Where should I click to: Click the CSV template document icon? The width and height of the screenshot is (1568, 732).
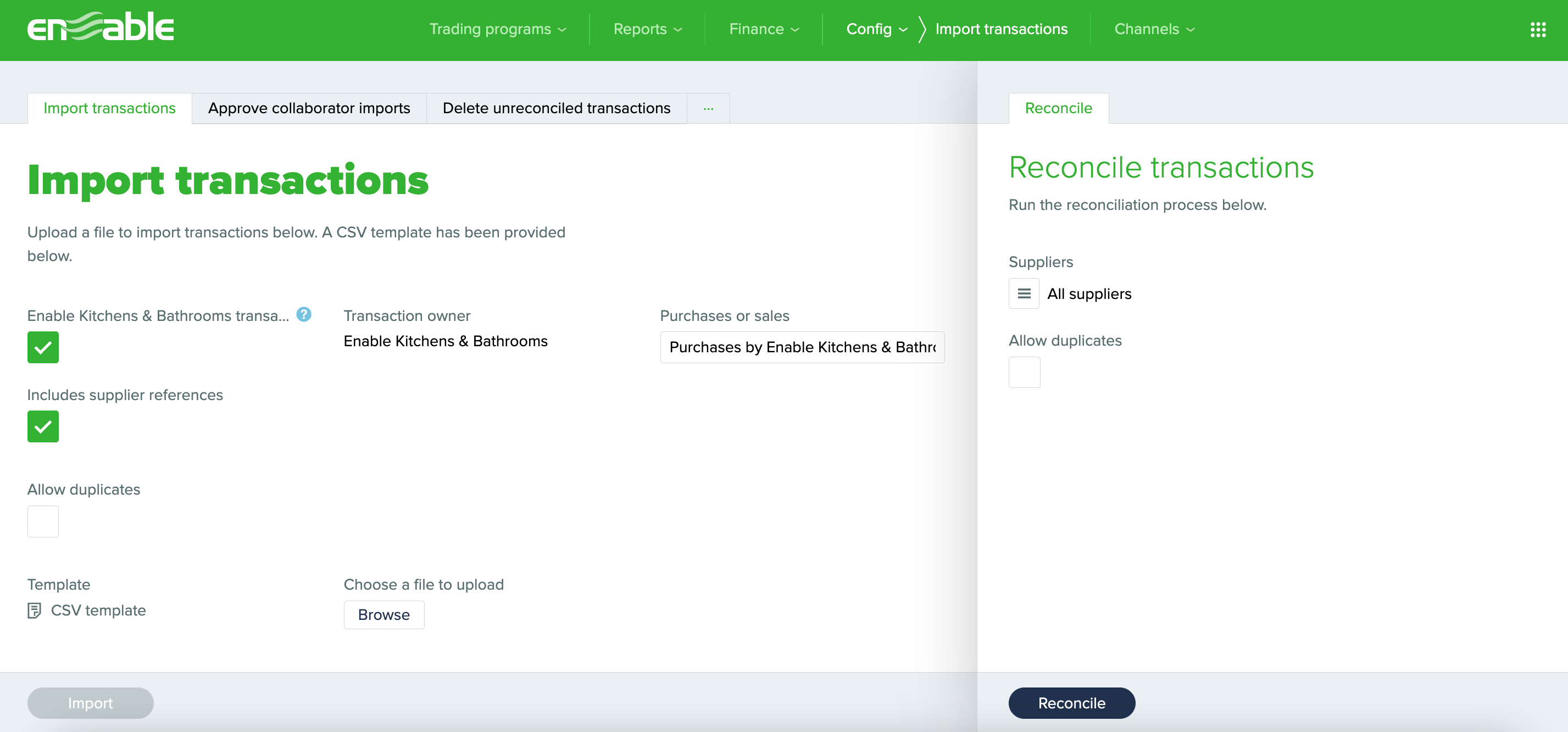(35, 610)
